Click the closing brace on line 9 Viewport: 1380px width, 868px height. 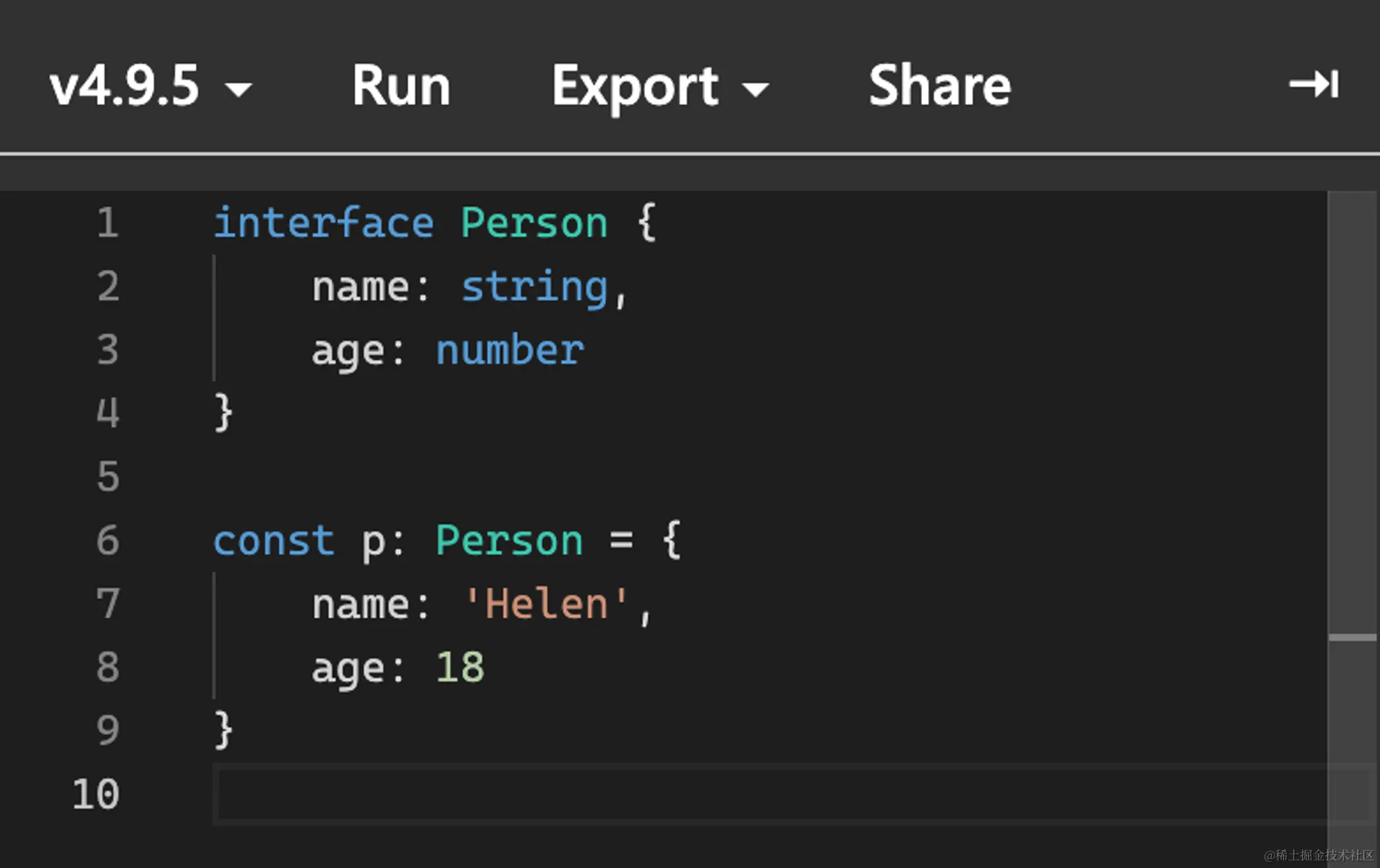pos(224,729)
